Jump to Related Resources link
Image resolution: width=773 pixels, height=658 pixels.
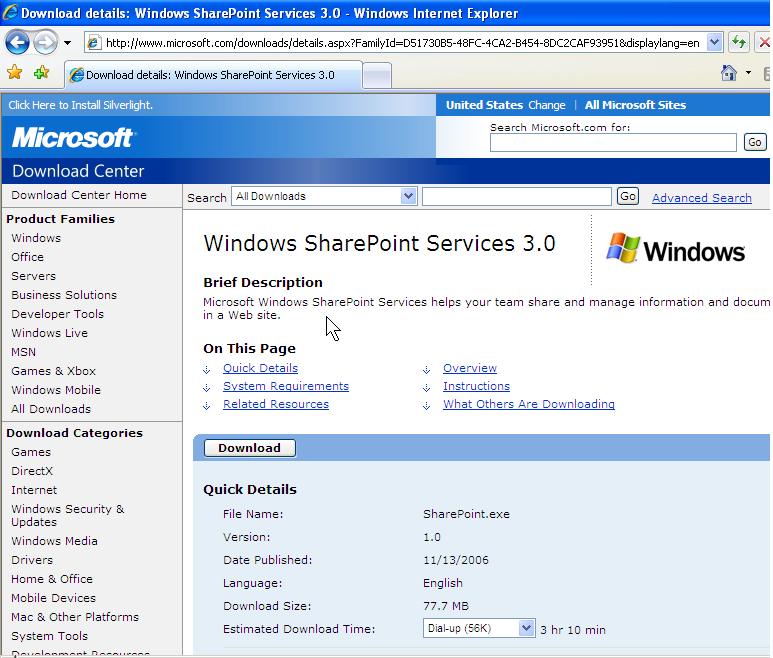coord(276,404)
